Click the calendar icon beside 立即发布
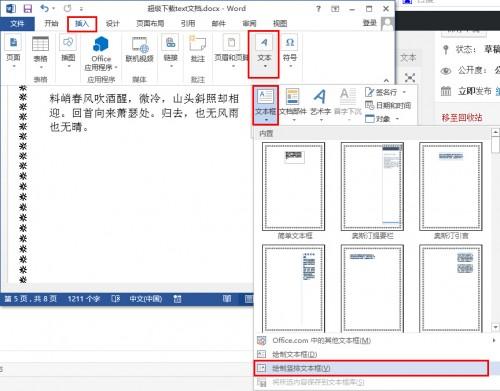 pyautogui.click(x=446, y=91)
